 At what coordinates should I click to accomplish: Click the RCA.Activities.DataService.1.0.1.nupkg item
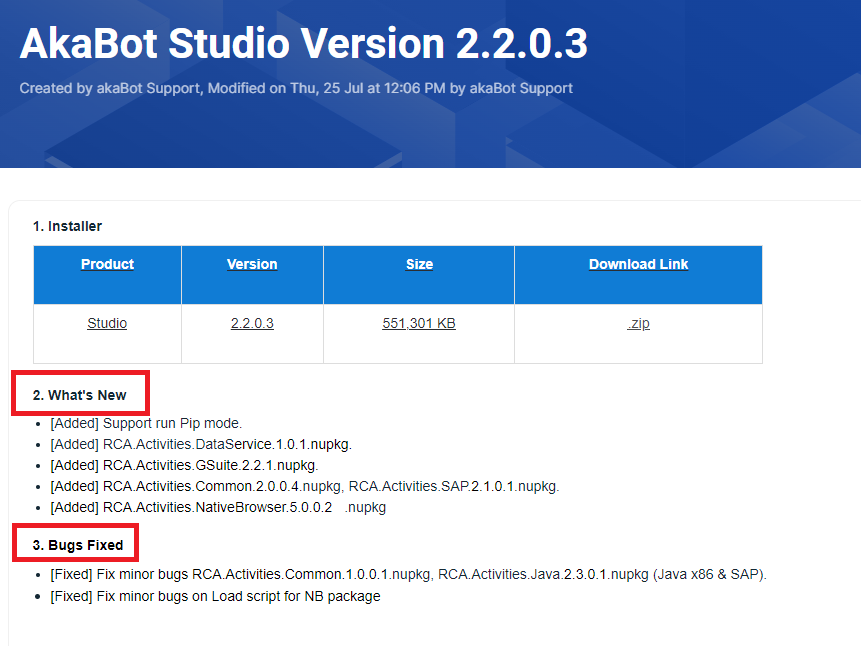pyautogui.click(x=201, y=444)
